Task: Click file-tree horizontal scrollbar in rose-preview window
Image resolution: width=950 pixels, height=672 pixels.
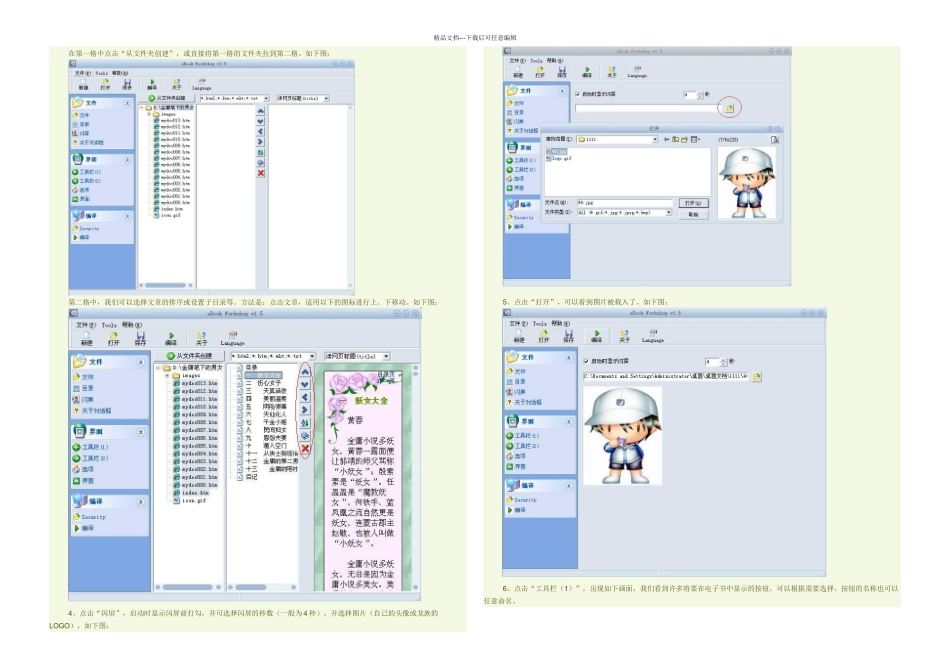Action: 188,587
